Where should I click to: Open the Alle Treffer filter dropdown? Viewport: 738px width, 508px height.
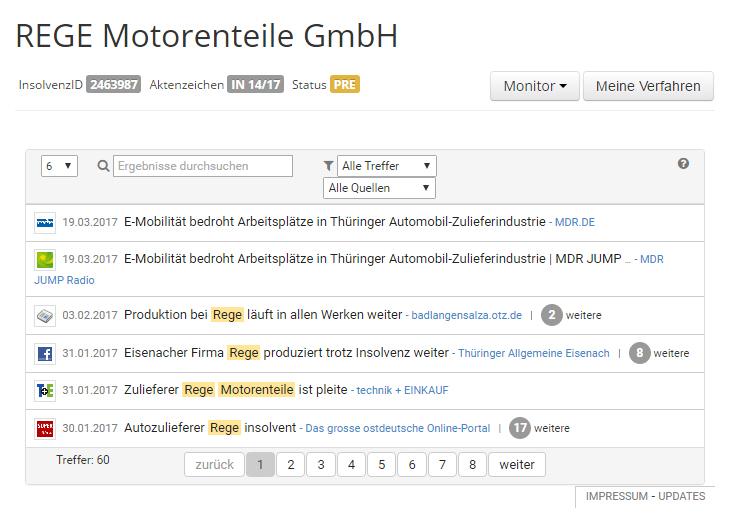(386, 166)
